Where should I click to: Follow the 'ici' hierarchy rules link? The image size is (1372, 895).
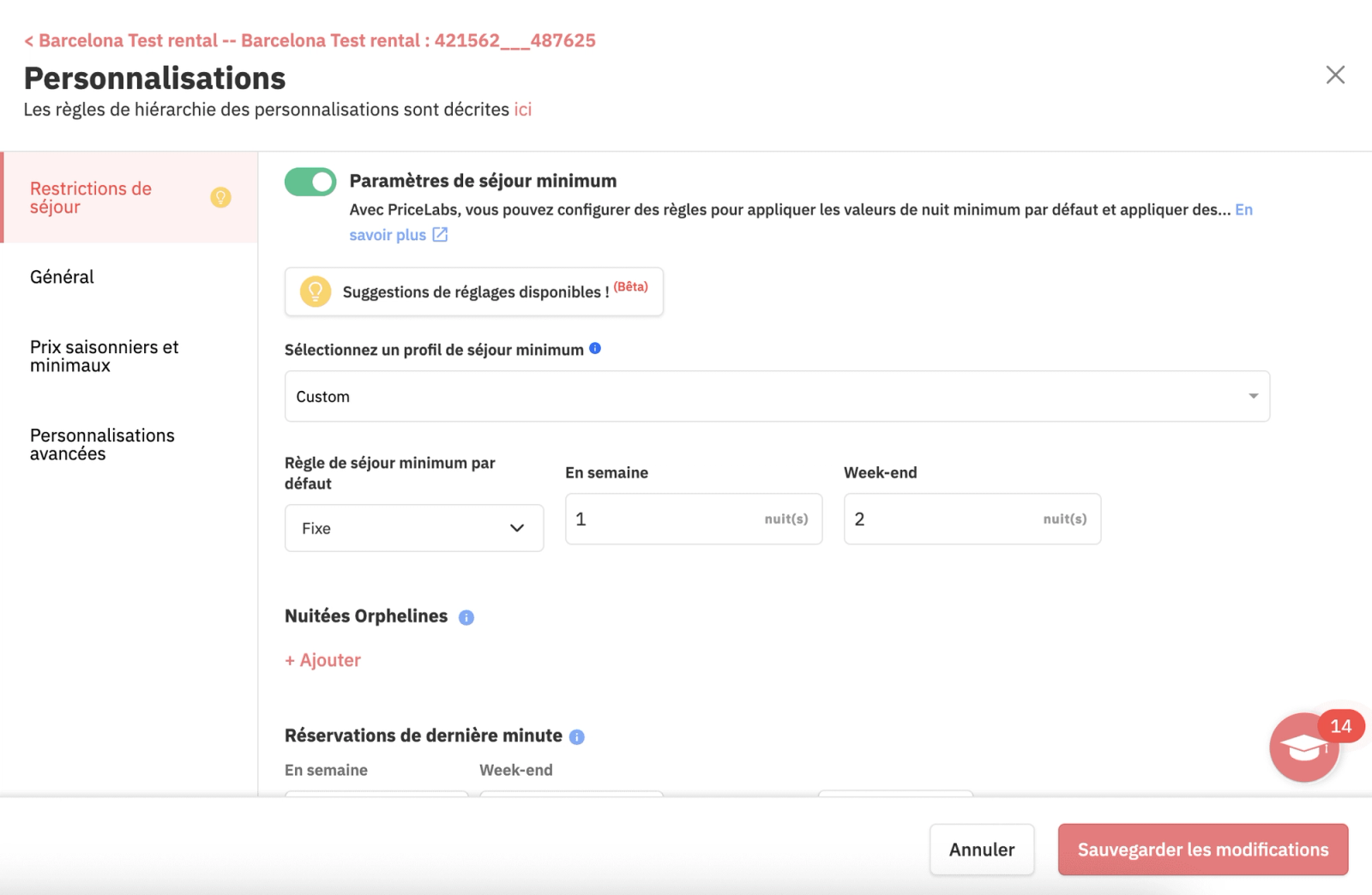click(523, 110)
